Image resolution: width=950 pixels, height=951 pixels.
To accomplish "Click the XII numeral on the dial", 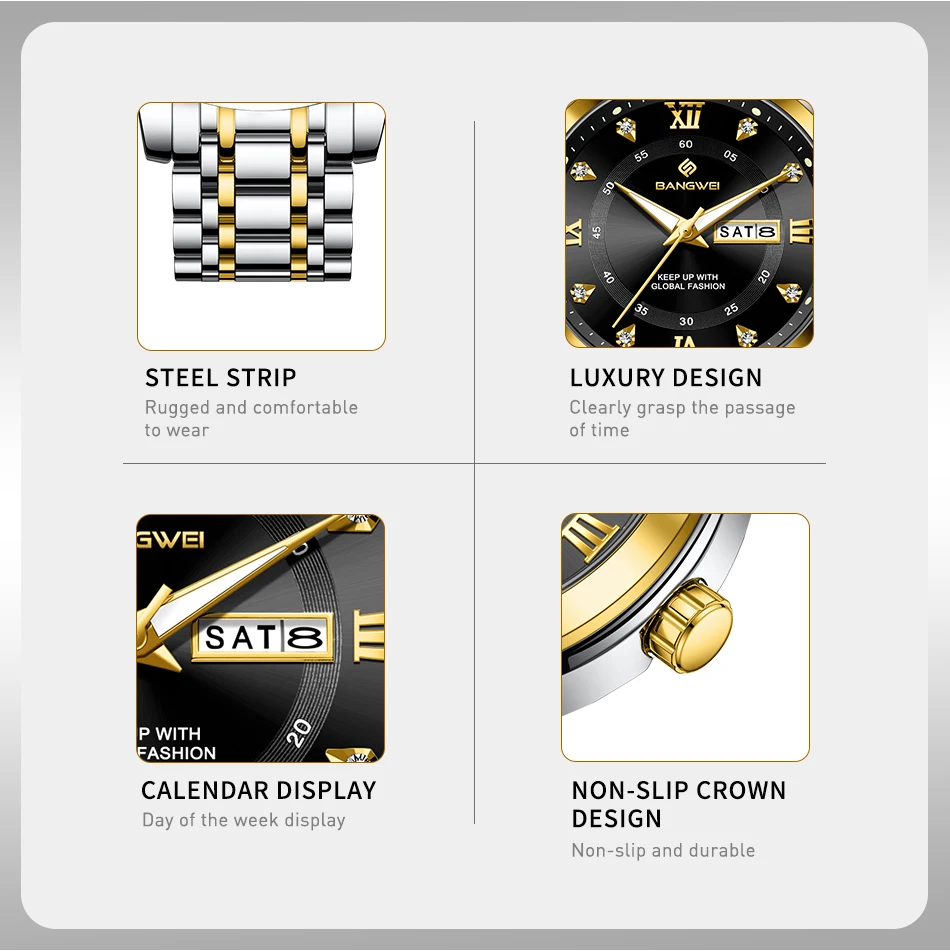I will click(685, 115).
